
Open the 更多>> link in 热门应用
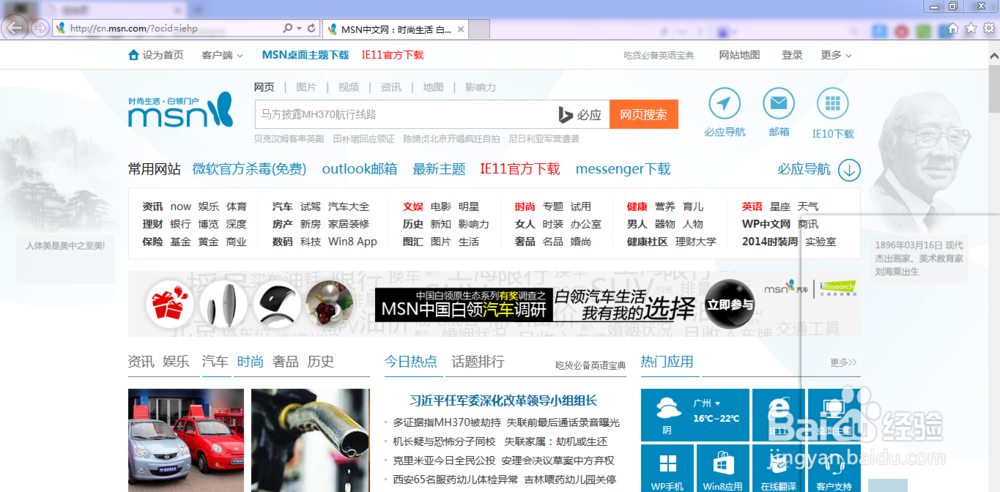pyautogui.click(x=843, y=362)
